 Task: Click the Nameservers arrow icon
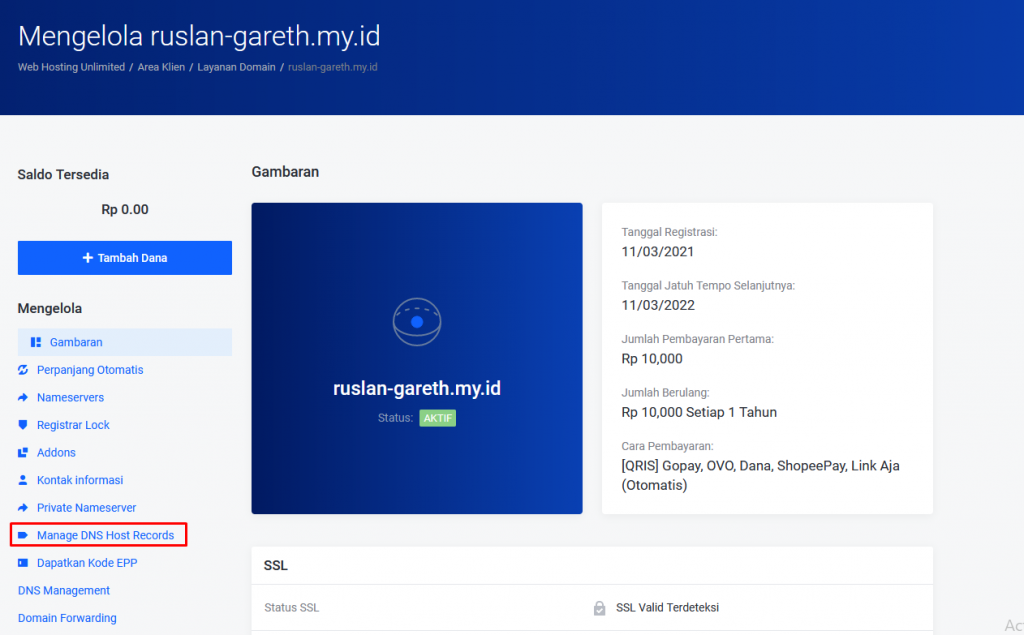[22, 397]
